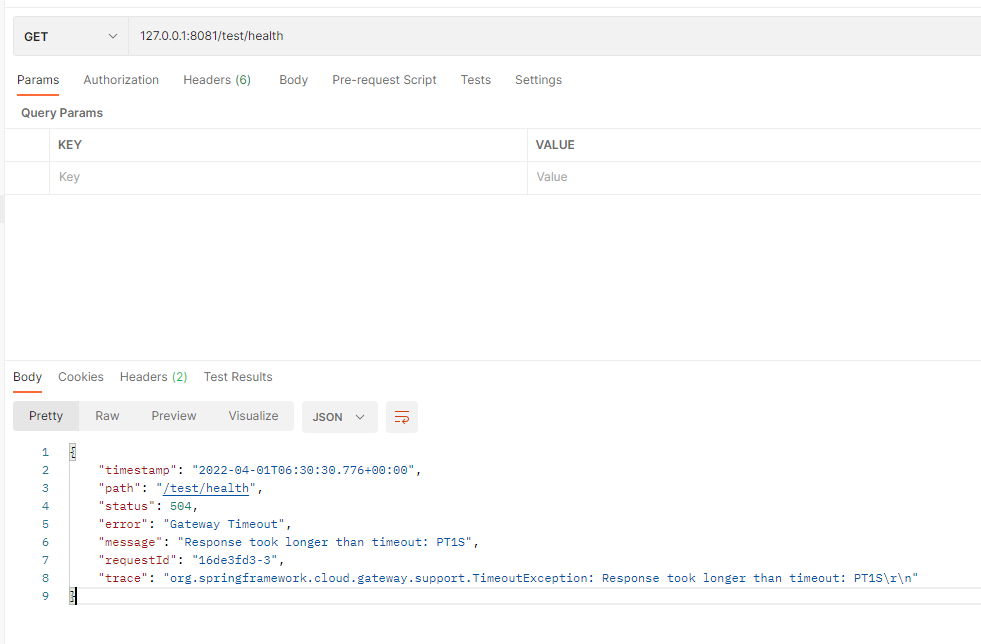The image size is (981, 644).
Task: Click line number 9 in response gutter
Action: coord(45,596)
